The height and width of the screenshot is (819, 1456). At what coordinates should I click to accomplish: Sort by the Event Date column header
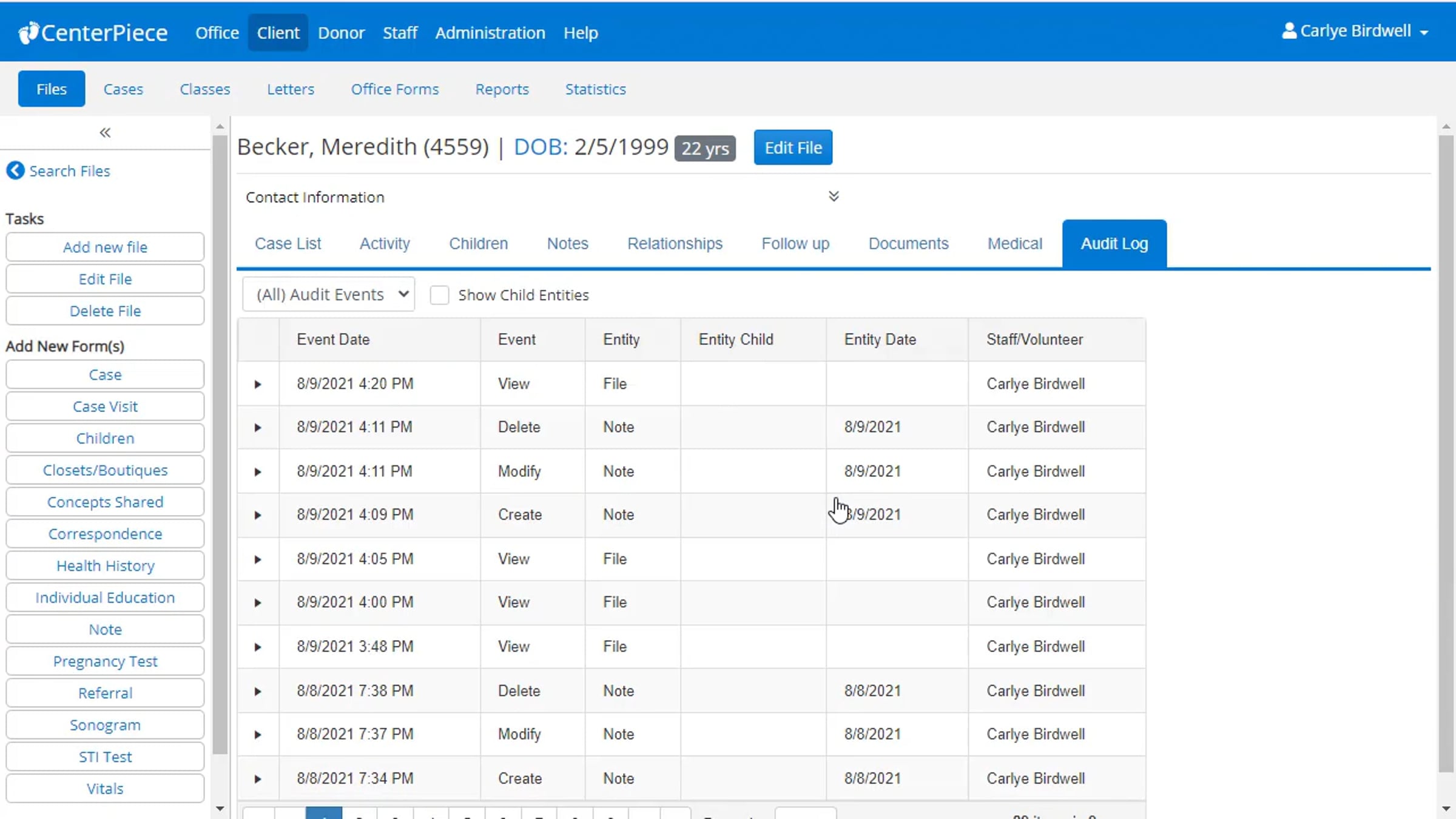tap(333, 339)
